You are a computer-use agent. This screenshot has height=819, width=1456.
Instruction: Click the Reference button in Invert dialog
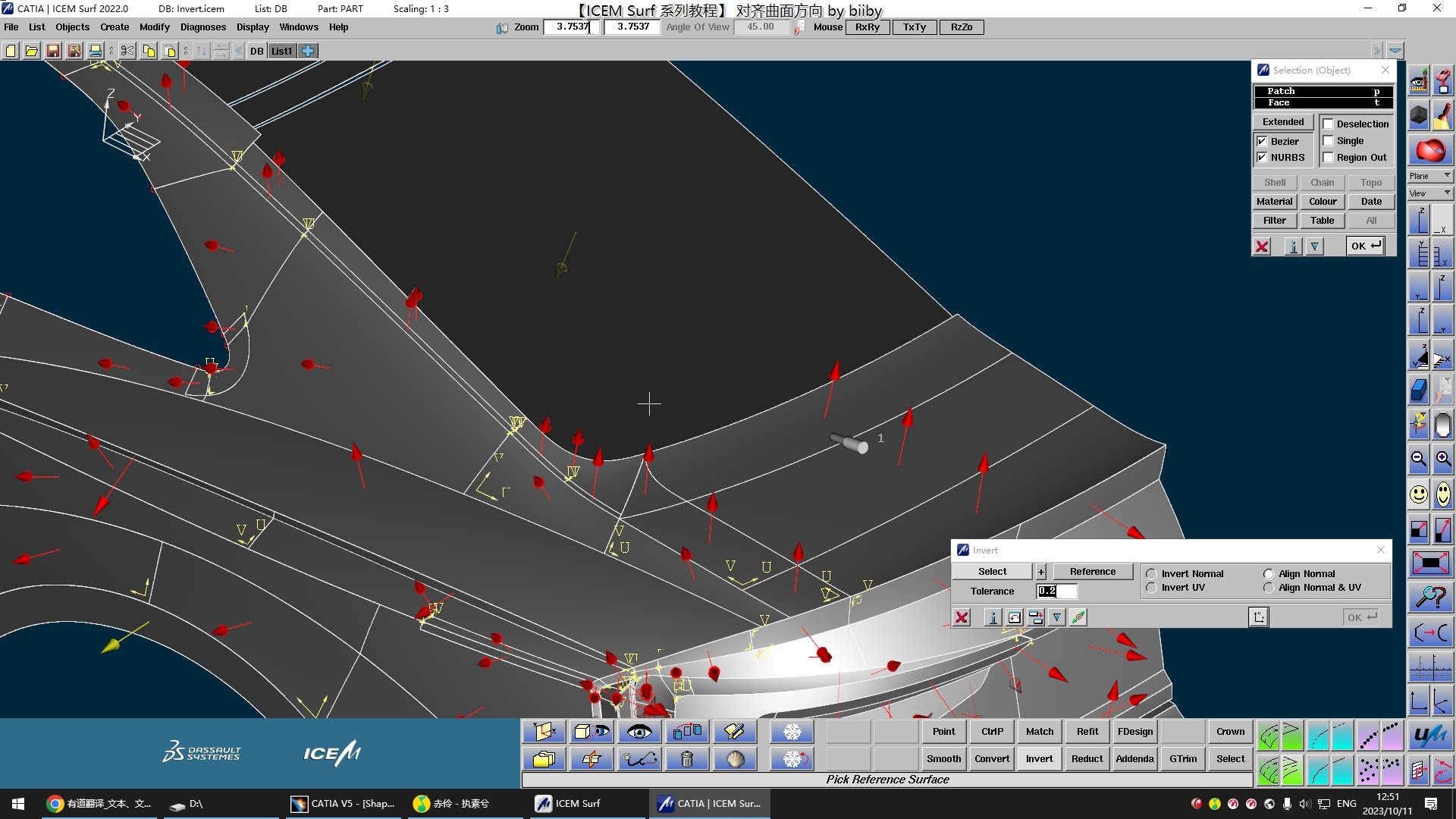pyautogui.click(x=1093, y=572)
